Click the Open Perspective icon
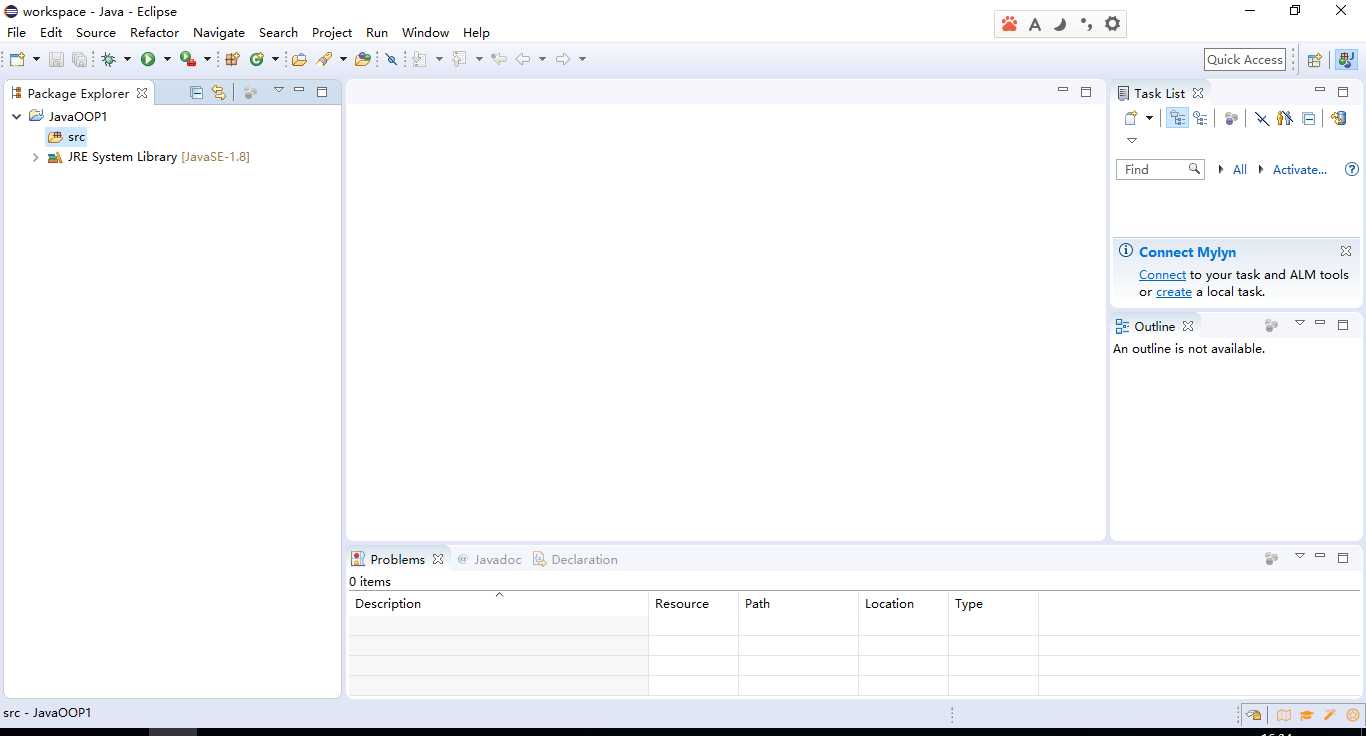This screenshot has width=1366, height=736. tap(1315, 60)
